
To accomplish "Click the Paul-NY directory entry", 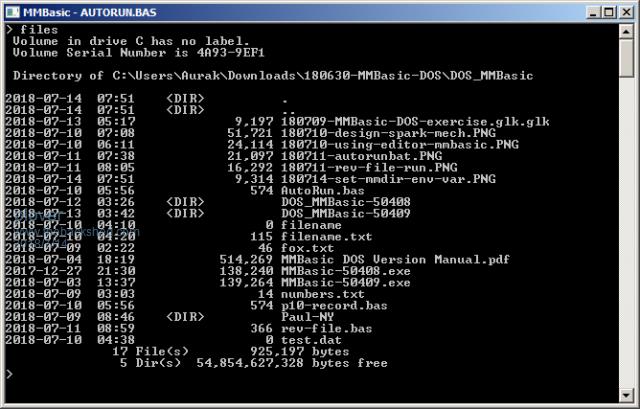I will (305, 318).
